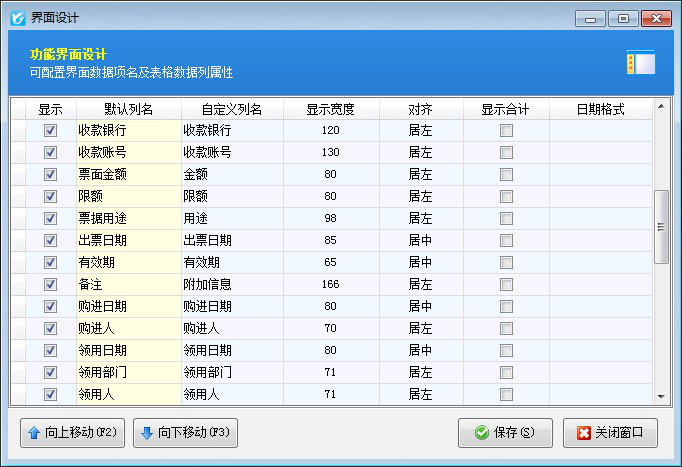This screenshot has height=467, width=682.
Task: Open alignment cell for 购进日期 row
Action: click(421, 307)
